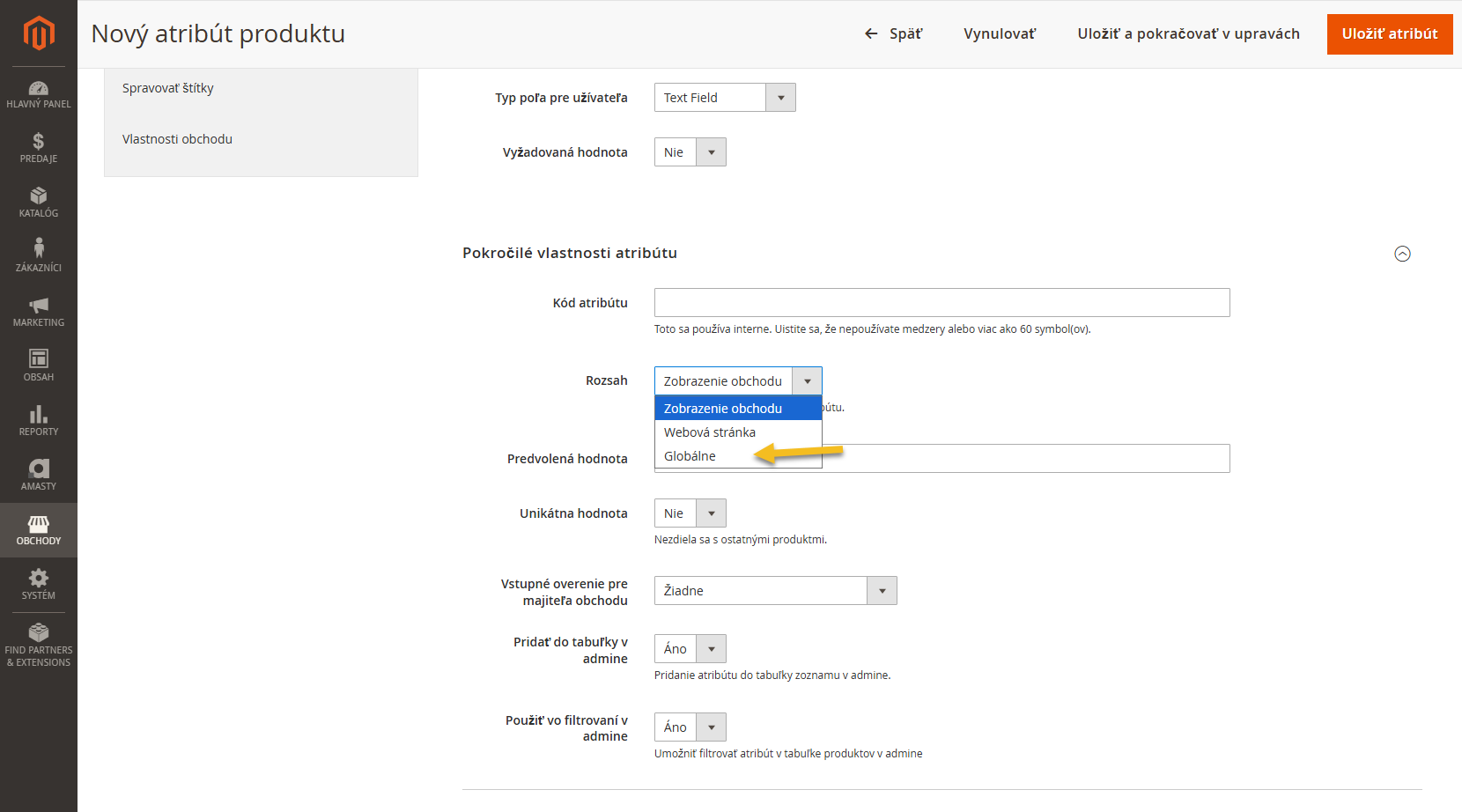Open the Amasty sidebar menu
Image resolution: width=1462 pixels, height=812 pixels.
pos(39,475)
